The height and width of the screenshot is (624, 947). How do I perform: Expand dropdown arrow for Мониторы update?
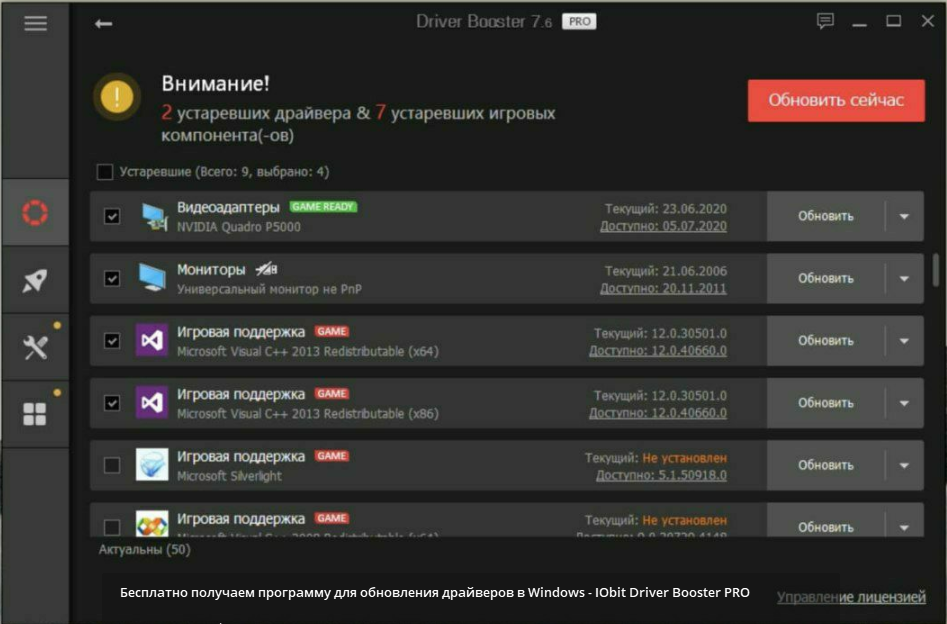click(904, 278)
